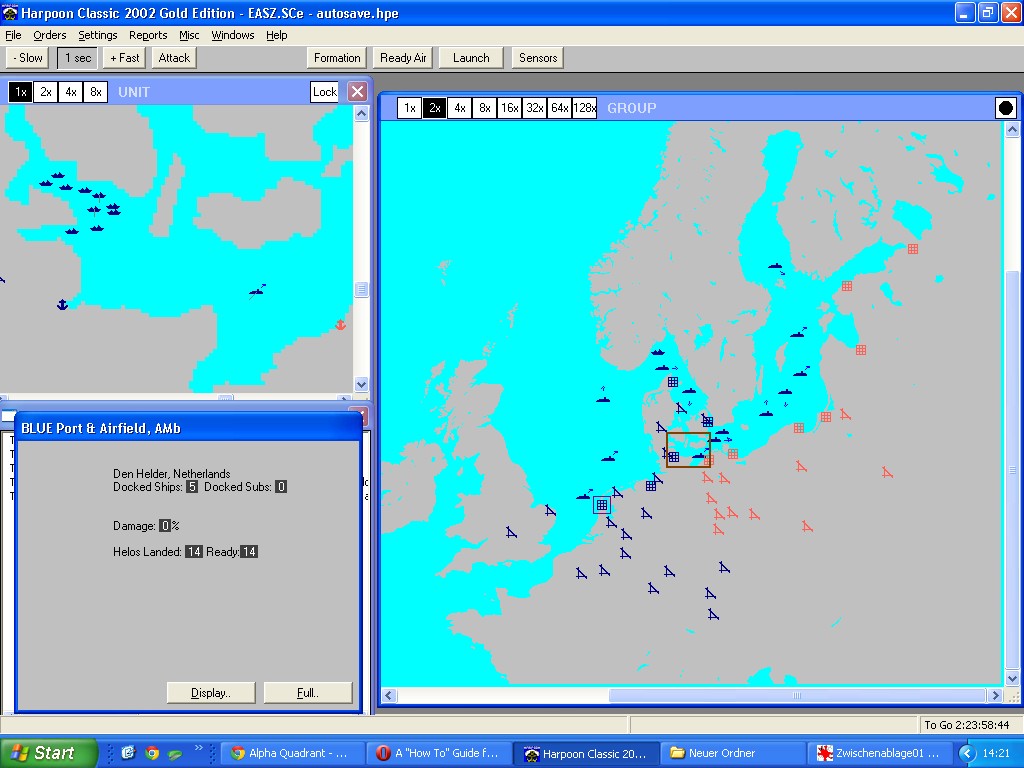The width and height of the screenshot is (1024, 768).
Task: Switch to Zwischenablage01 taskbar item
Action: [879, 754]
